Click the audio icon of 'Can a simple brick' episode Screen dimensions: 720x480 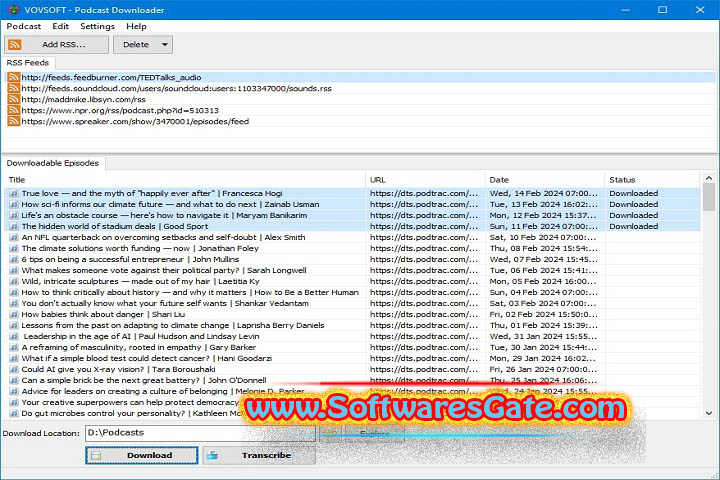pos(14,381)
